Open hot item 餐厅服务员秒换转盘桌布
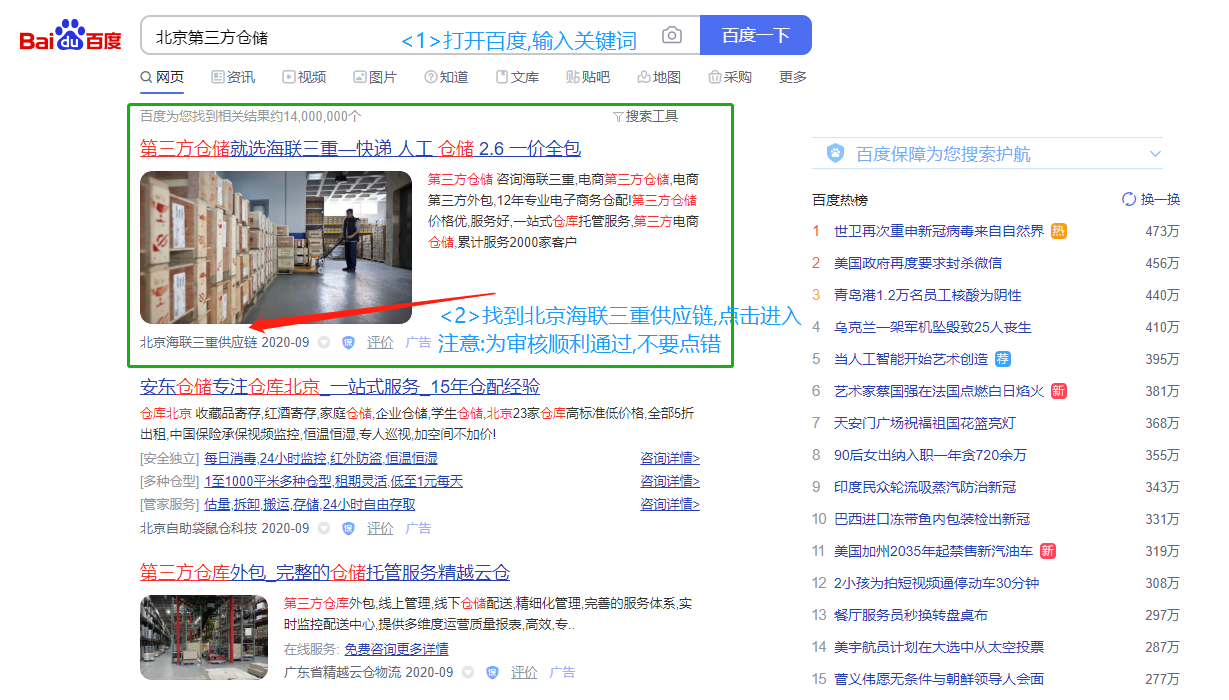The width and height of the screenshot is (1229, 700). 911,615
